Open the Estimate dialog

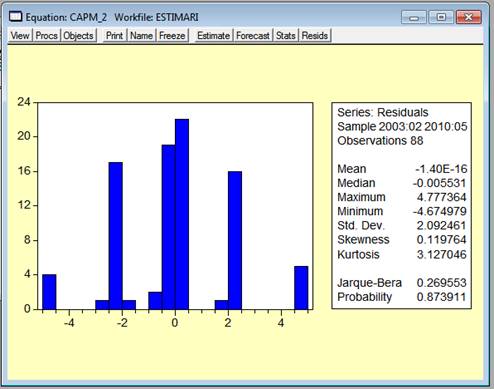point(213,35)
